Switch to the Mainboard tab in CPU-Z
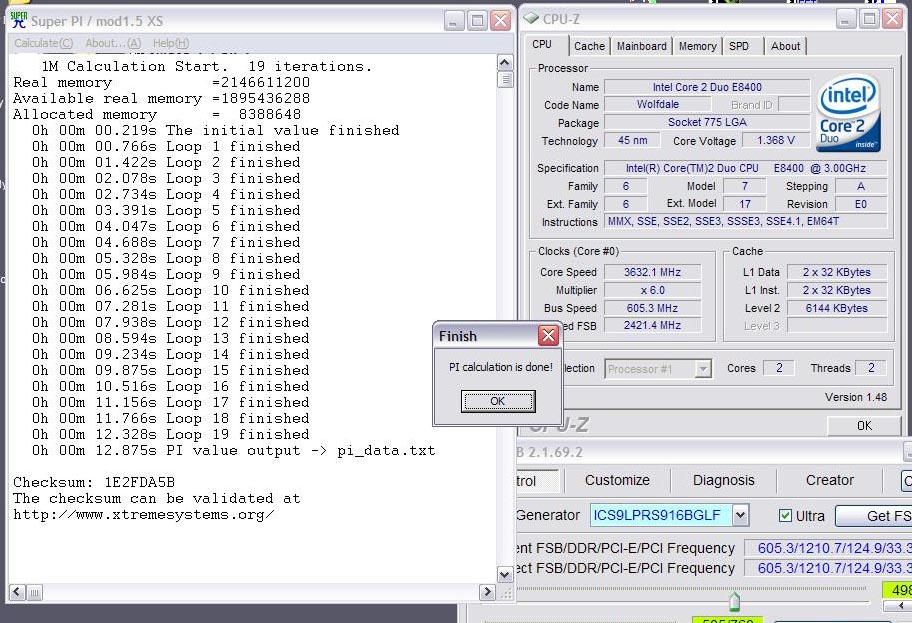 (642, 46)
